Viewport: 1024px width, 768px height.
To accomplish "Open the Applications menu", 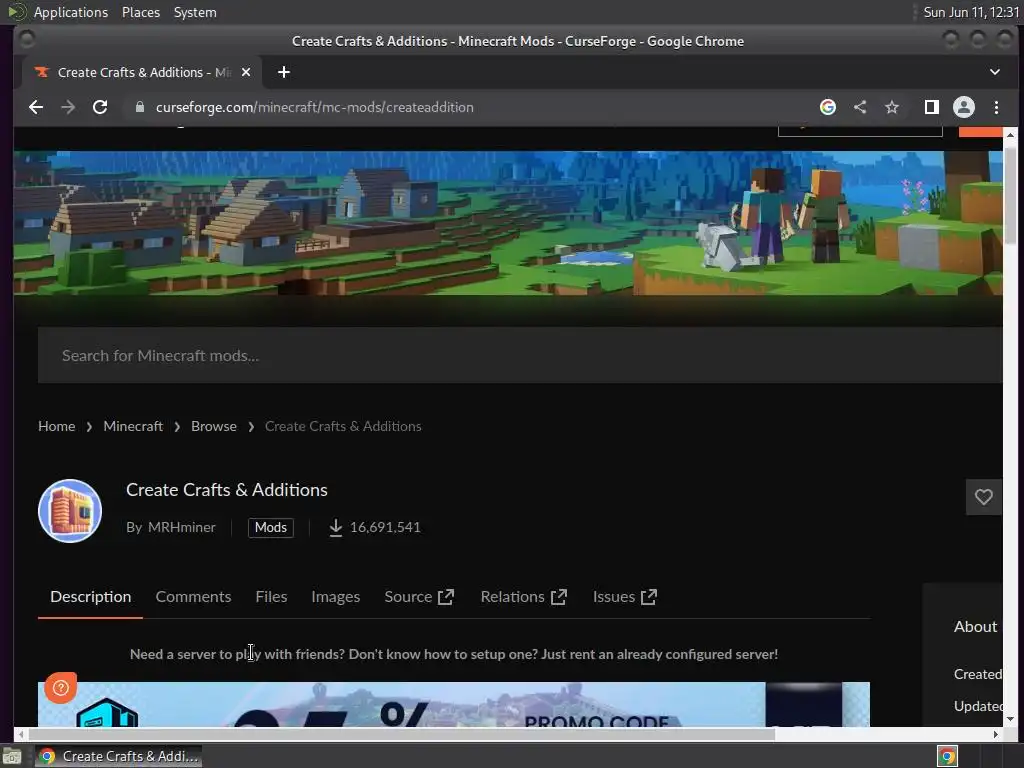I will (x=71, y=12).
